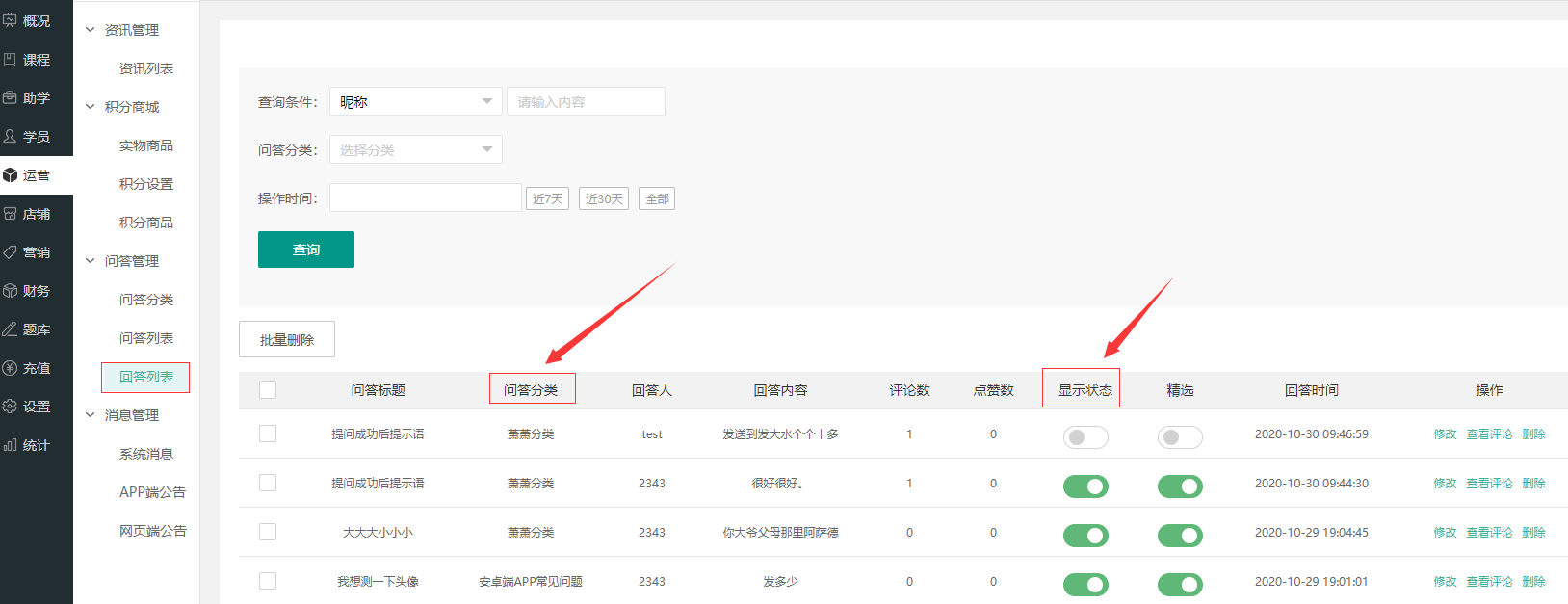Open the 课程 course sidebar icon
Screen dimensions: 1568x604
coord(10,59)
